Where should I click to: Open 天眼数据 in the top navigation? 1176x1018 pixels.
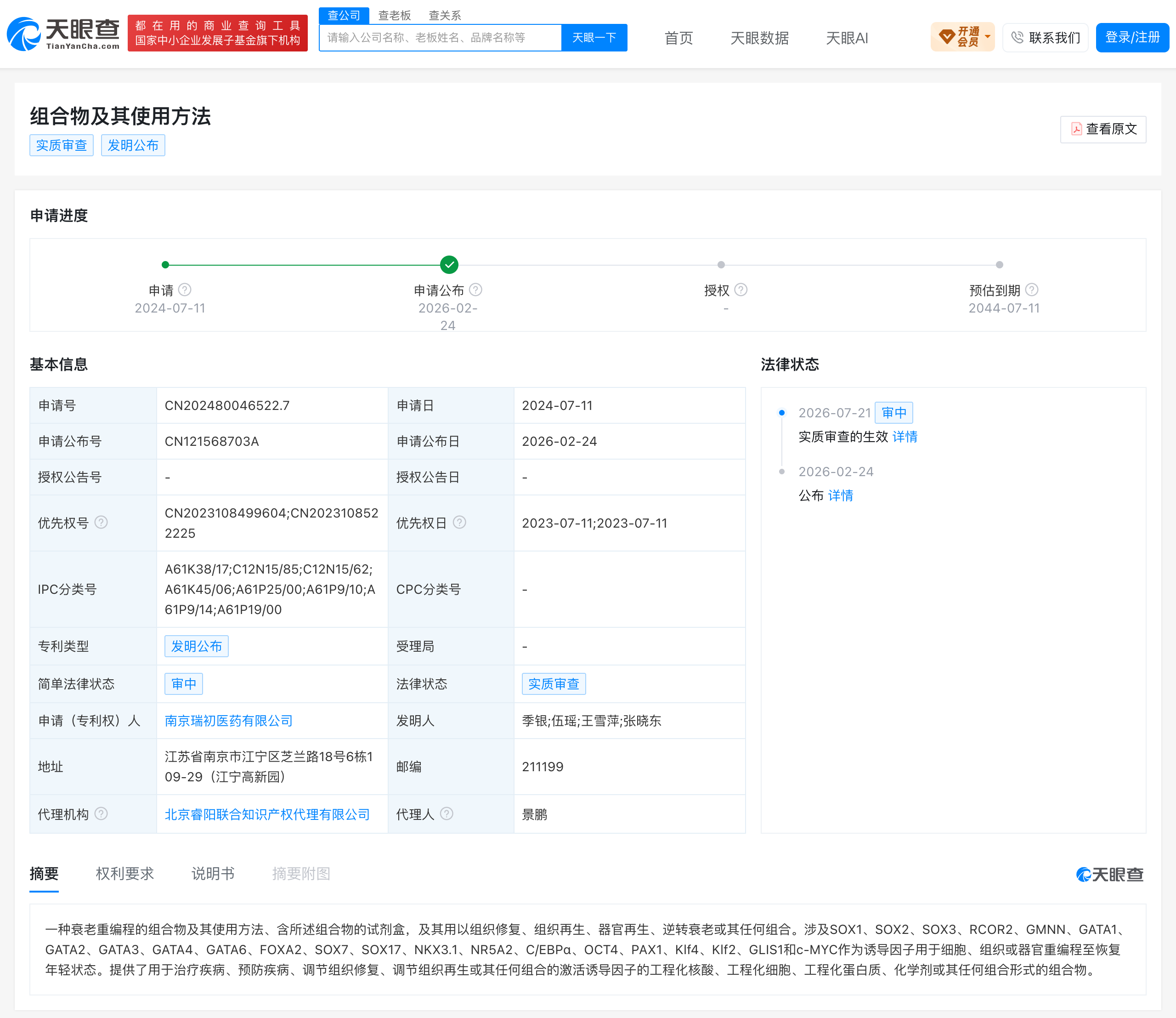click(x=759, y=38)
